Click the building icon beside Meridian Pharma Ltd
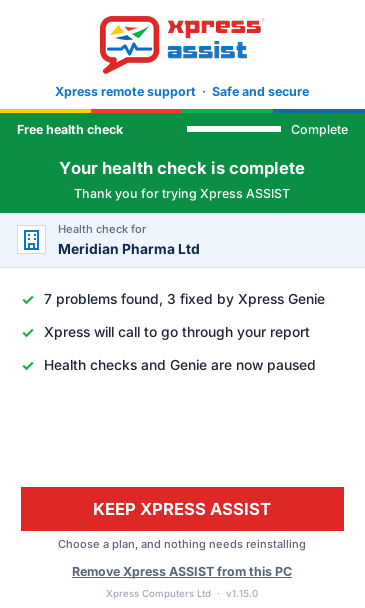Screen dimensions: 365x608 (x=31, y=240)
